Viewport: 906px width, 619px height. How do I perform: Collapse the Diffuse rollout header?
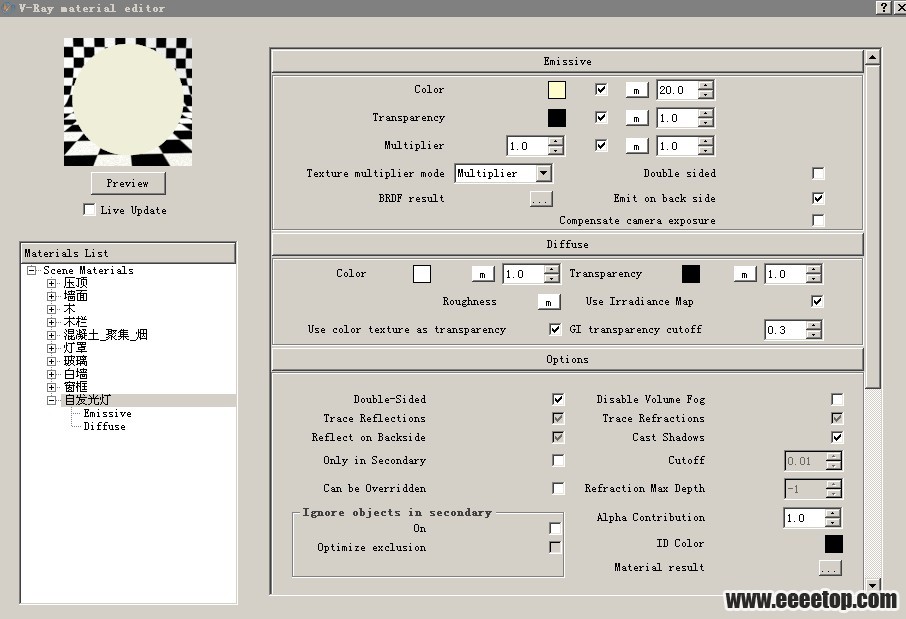point(567,244)
